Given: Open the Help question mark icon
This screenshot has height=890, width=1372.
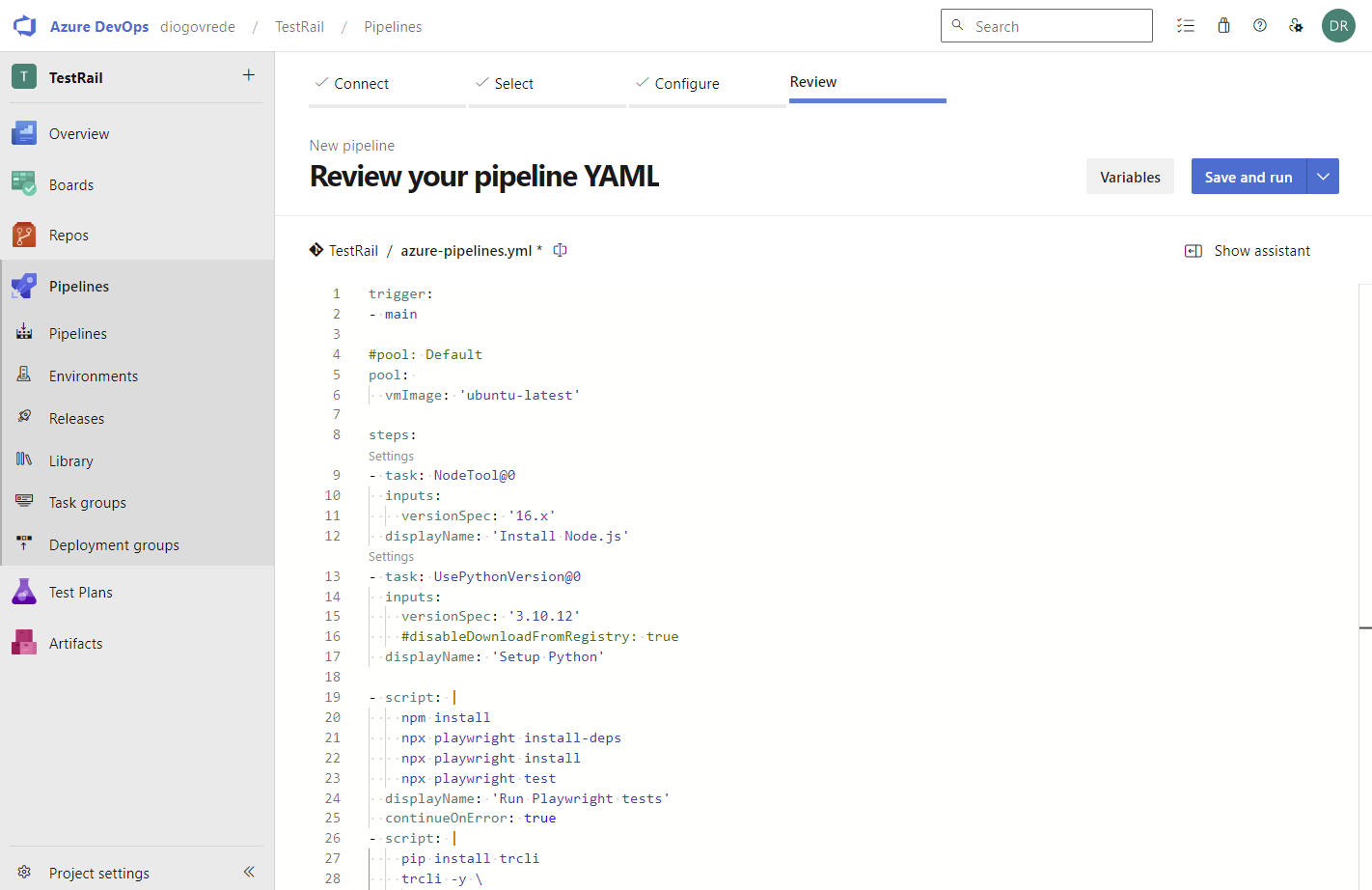Looking at the screenshot, I should pos(1260,26).
